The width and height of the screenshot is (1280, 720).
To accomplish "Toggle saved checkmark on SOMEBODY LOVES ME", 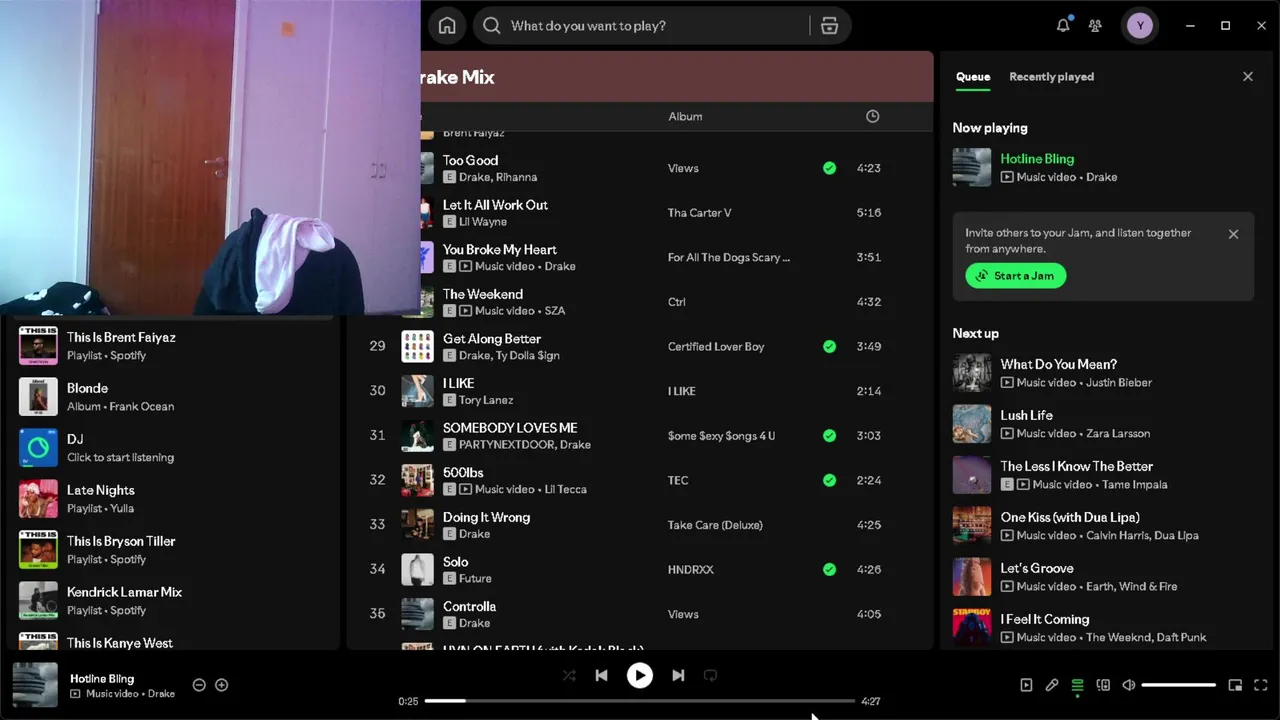I will point(829,436).
